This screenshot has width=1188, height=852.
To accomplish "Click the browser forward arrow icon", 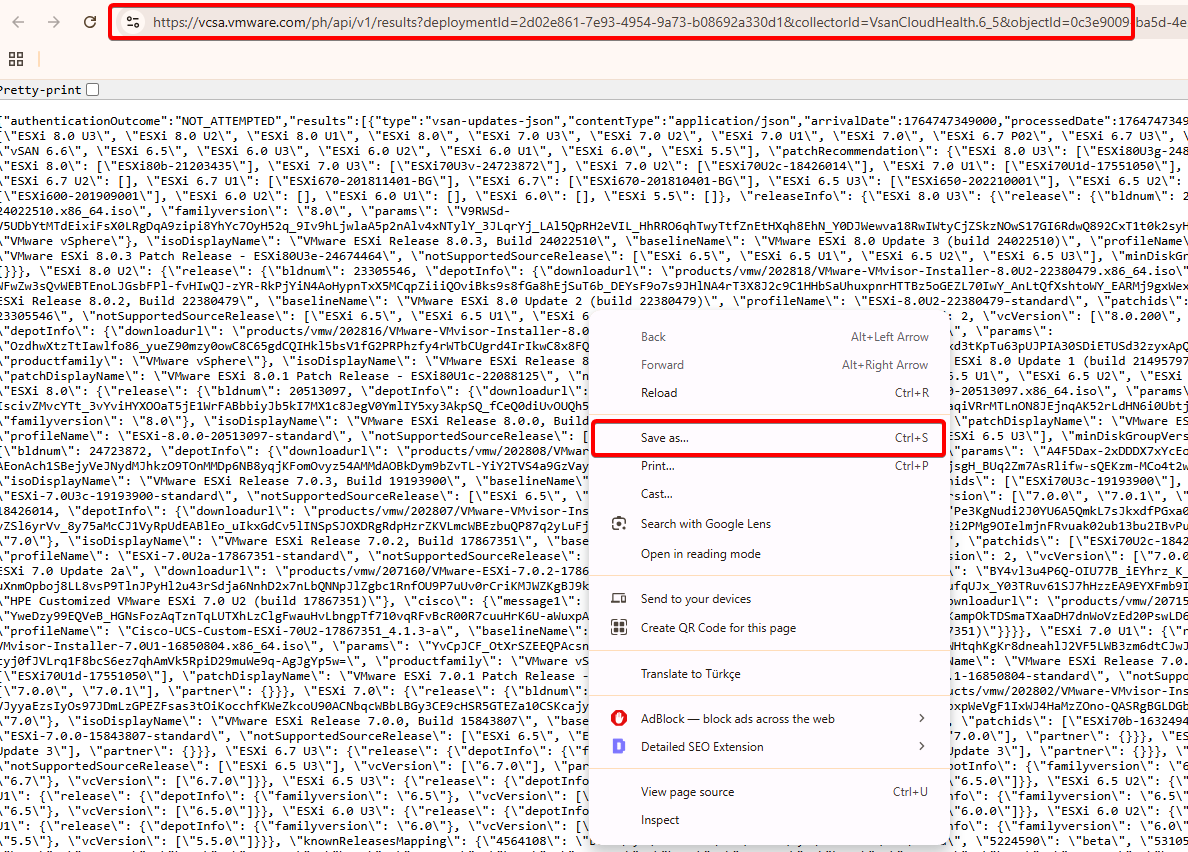I will coord(54,22).
